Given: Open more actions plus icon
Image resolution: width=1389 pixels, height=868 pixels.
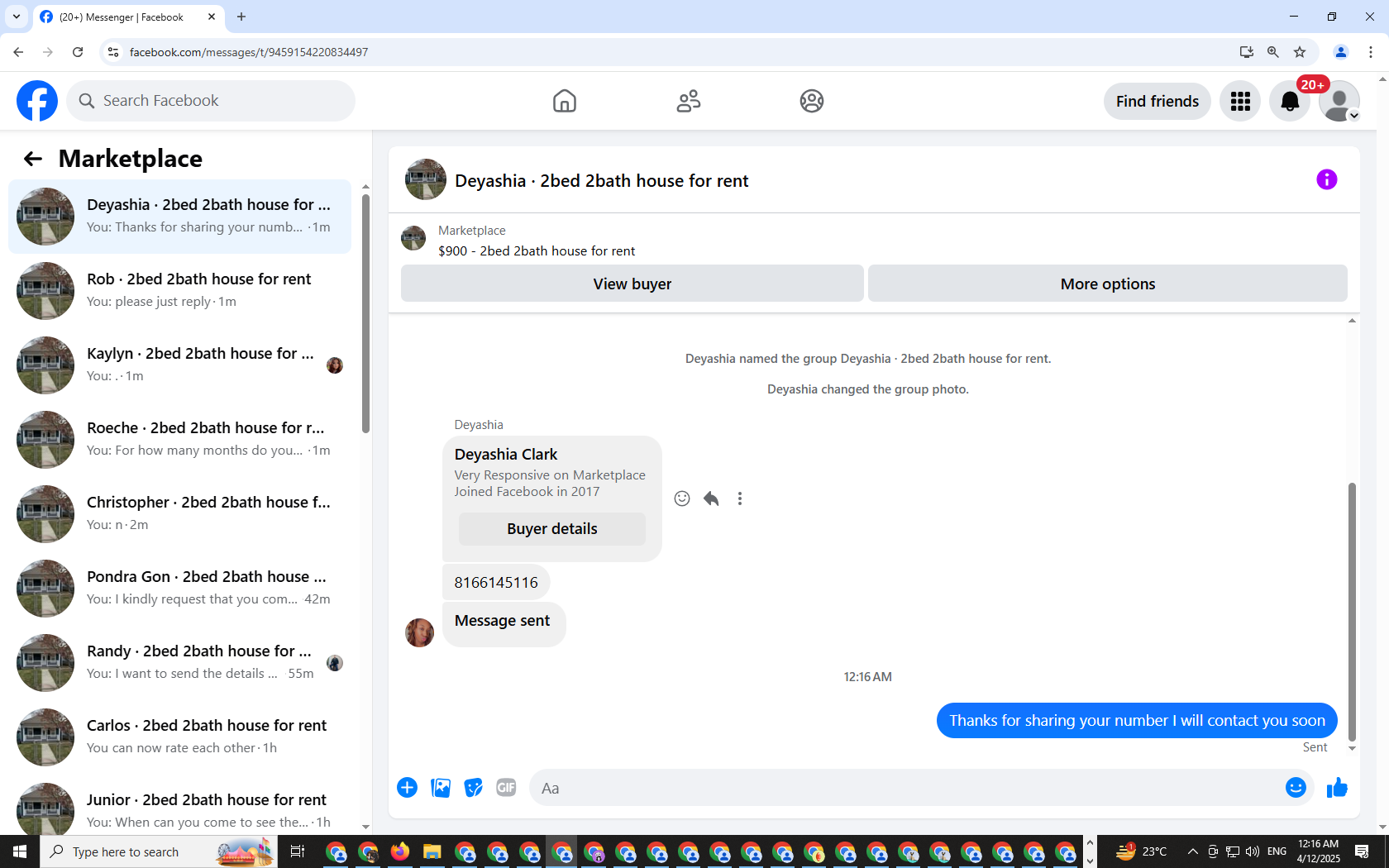Looking at the screenshot, I should (x=407, y=788).
